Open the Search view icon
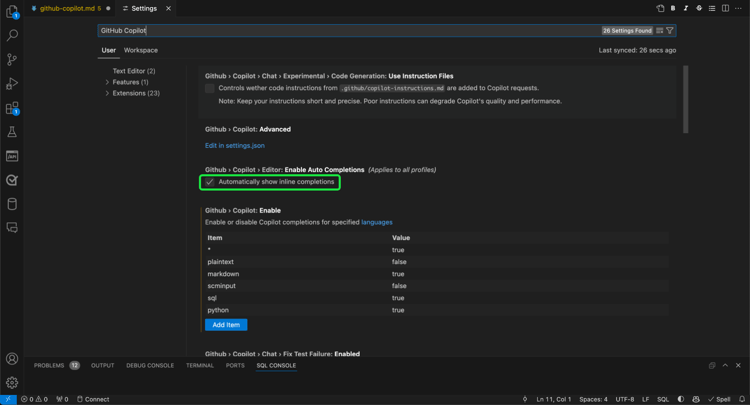The image size is (750, 405). [12, 35]
